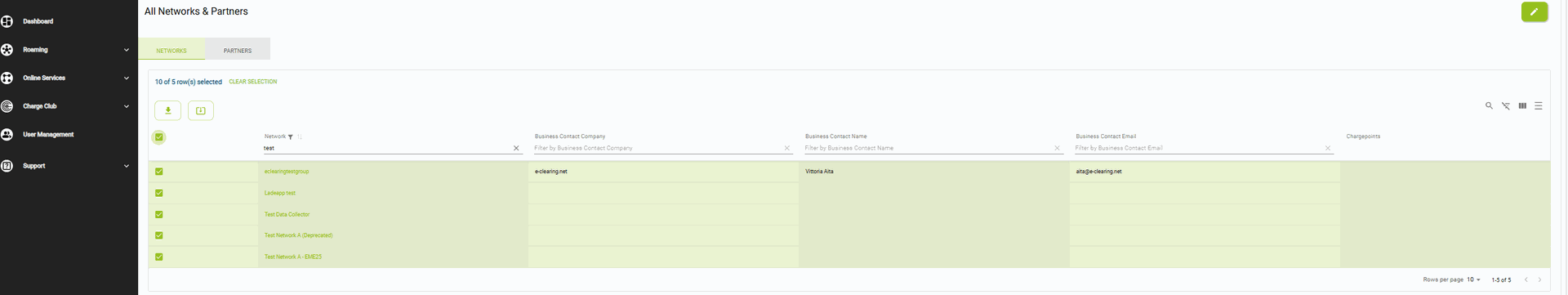Screen dimensions: 1568x295
Task: Uncheck Test Network A - EME25 row checkbox
Action: 159,257
